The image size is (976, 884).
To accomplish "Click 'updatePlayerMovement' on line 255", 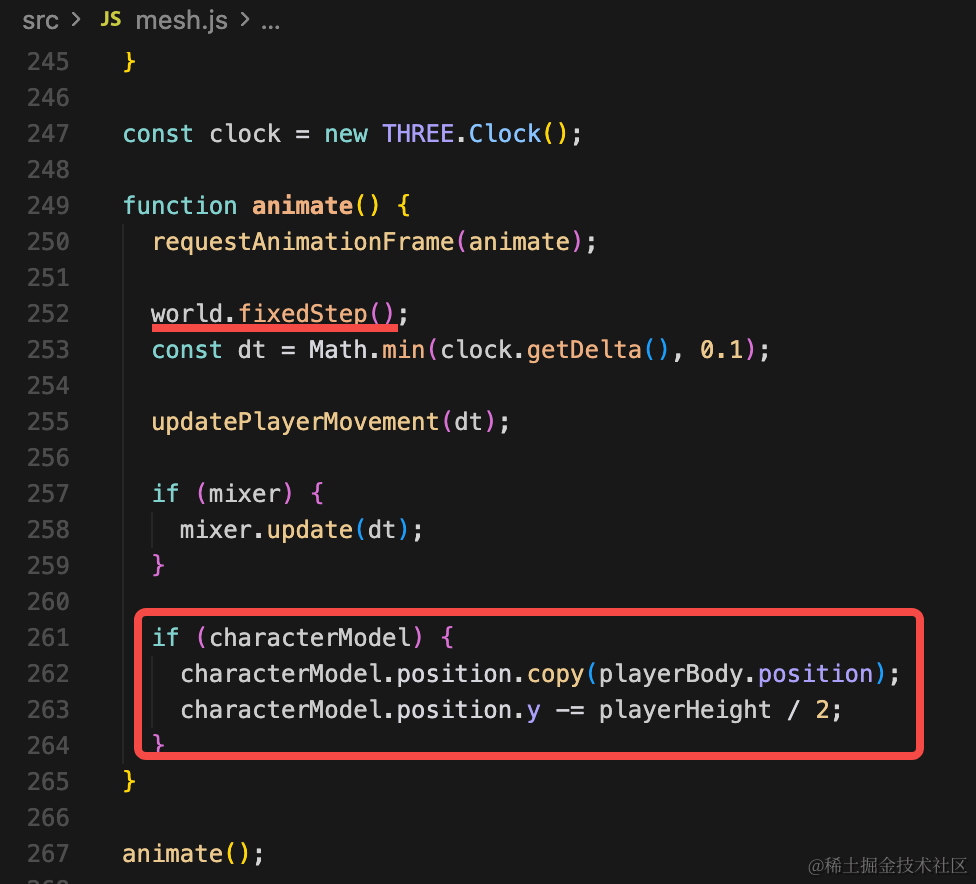I will [296, 422].
